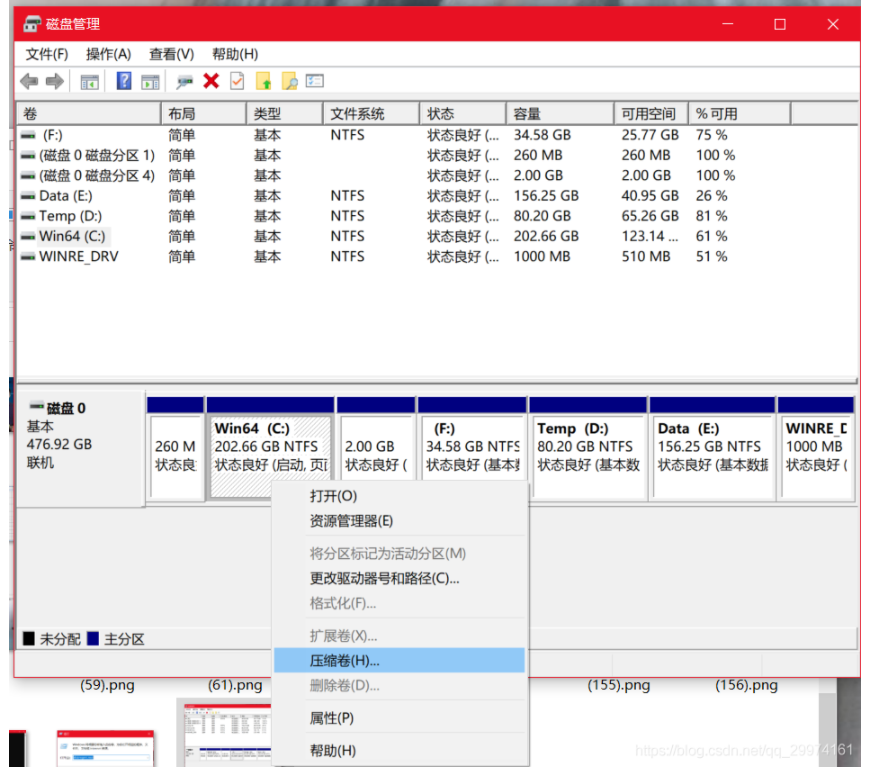
Task: Sort by the 卷 column header
Action: pyautogui.click(x=89, y=114)
